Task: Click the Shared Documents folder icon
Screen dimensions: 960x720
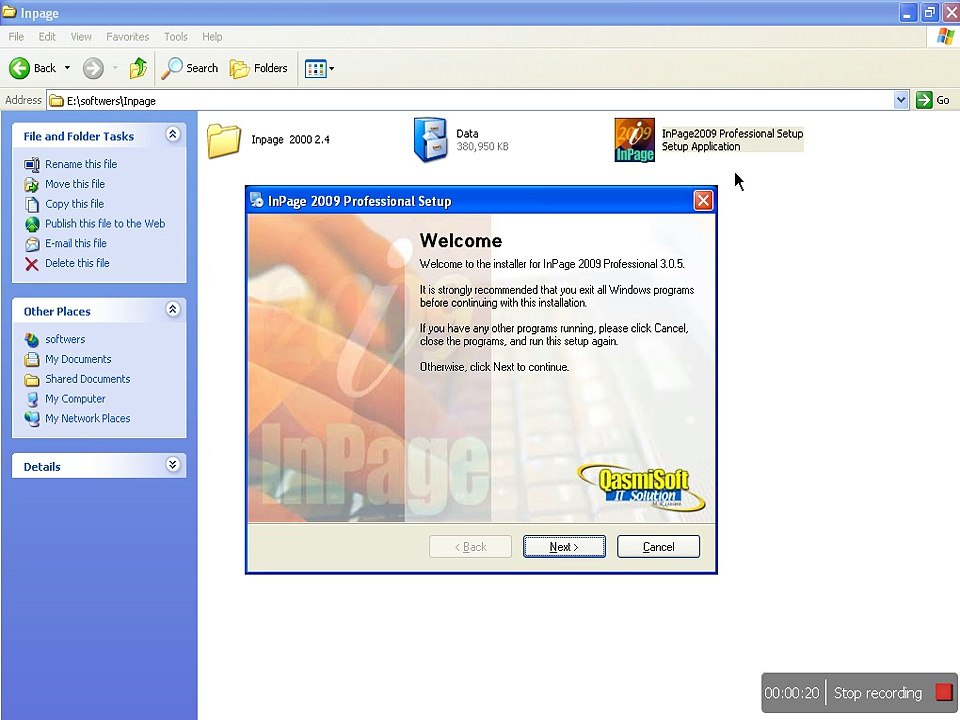Action: tap(32, 380)
